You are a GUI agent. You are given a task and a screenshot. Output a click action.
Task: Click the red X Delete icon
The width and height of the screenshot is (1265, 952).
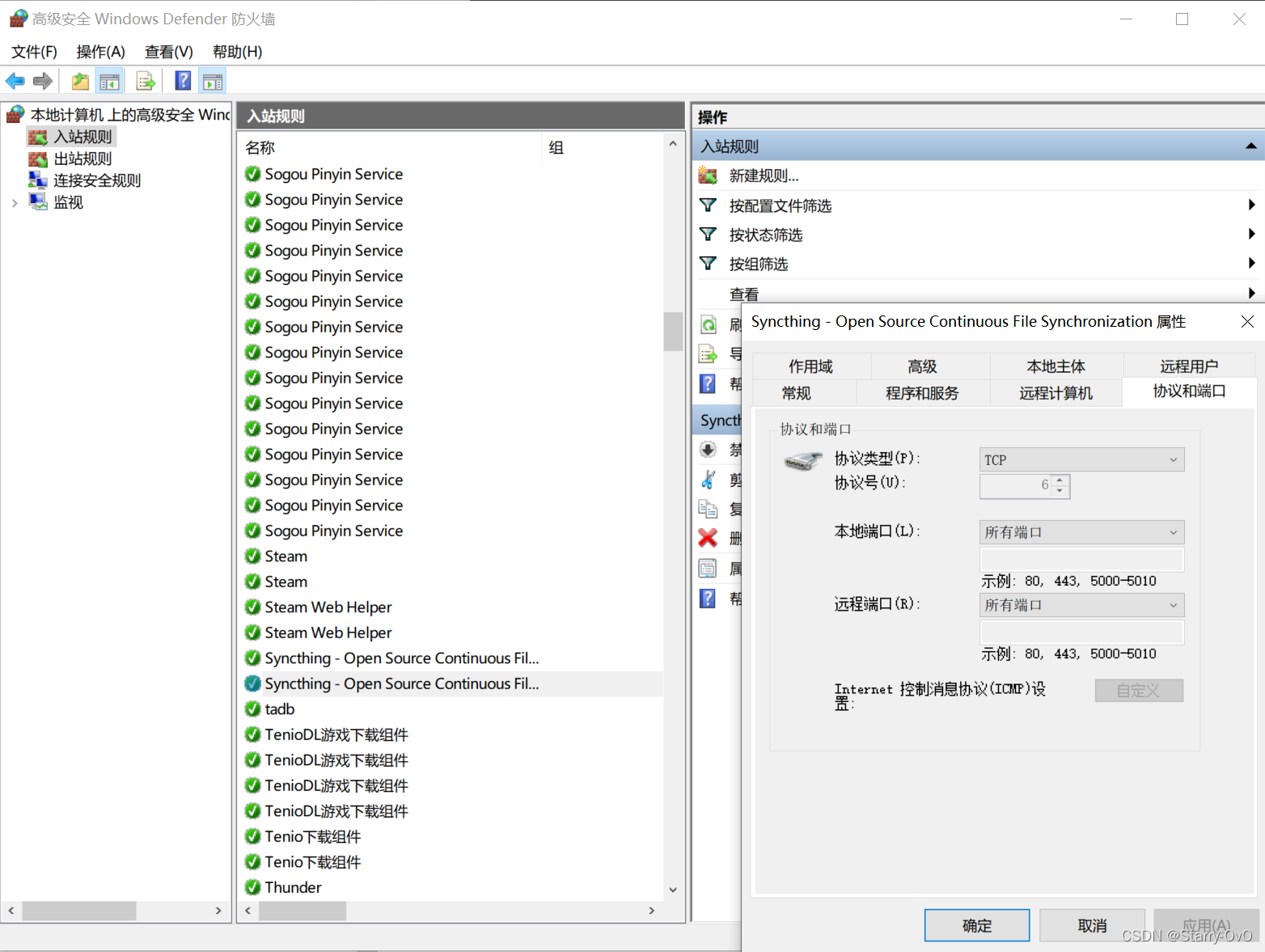pyautogui.click(x=708, y=538)
